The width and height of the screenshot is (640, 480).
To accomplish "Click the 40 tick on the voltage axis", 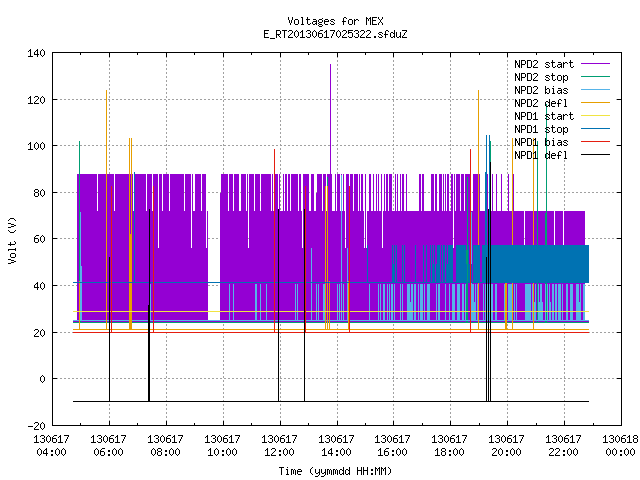I will 39,286.
